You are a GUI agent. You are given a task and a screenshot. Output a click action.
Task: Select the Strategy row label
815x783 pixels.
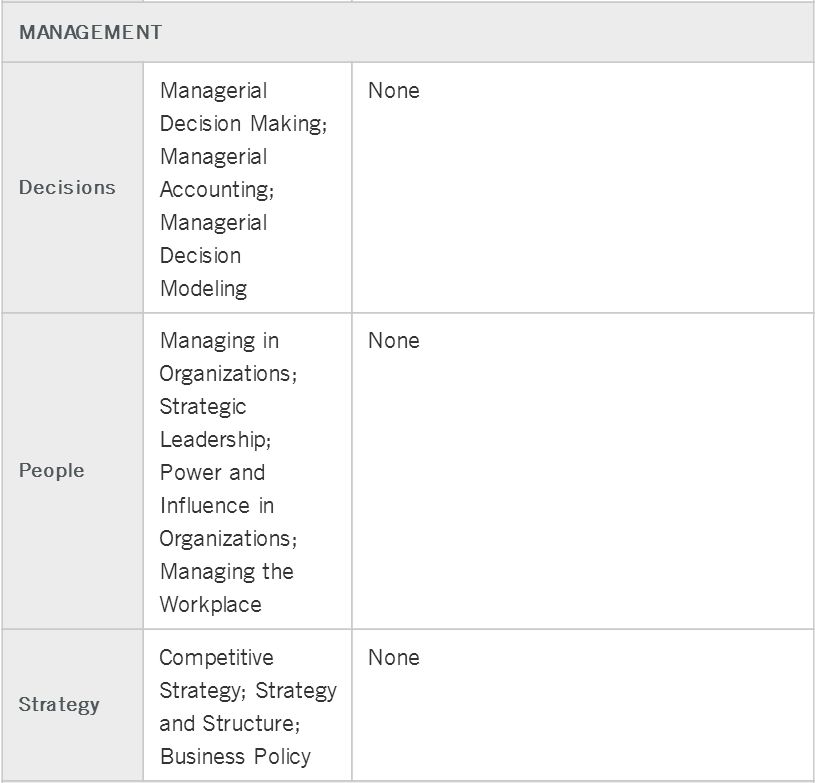tap(59, 704)
